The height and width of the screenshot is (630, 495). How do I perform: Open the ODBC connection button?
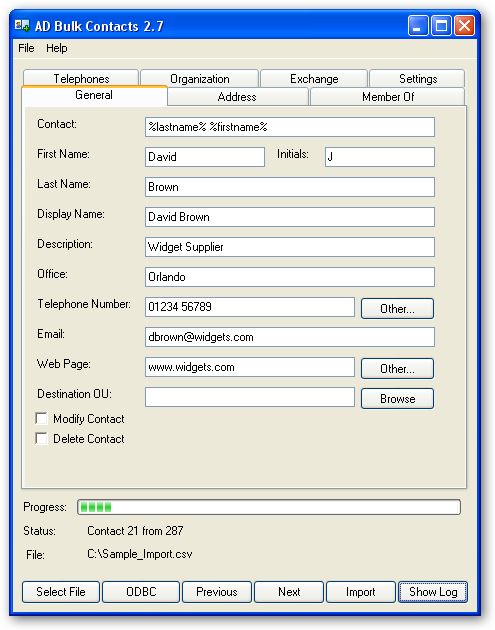point(141,592)
